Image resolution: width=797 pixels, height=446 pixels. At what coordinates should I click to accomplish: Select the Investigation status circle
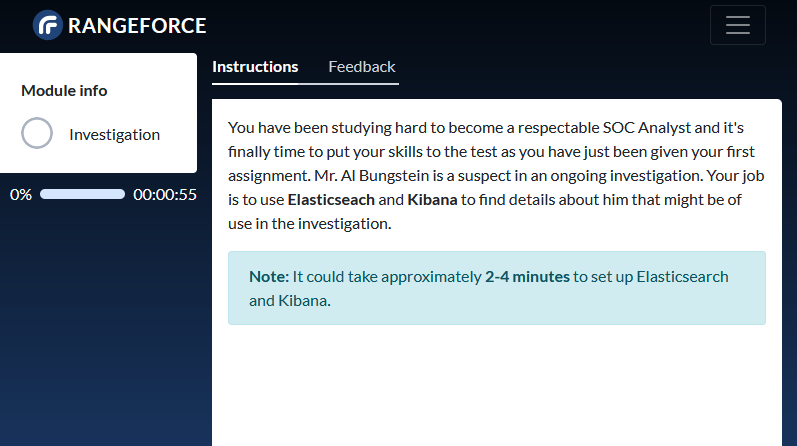point(37,133)
